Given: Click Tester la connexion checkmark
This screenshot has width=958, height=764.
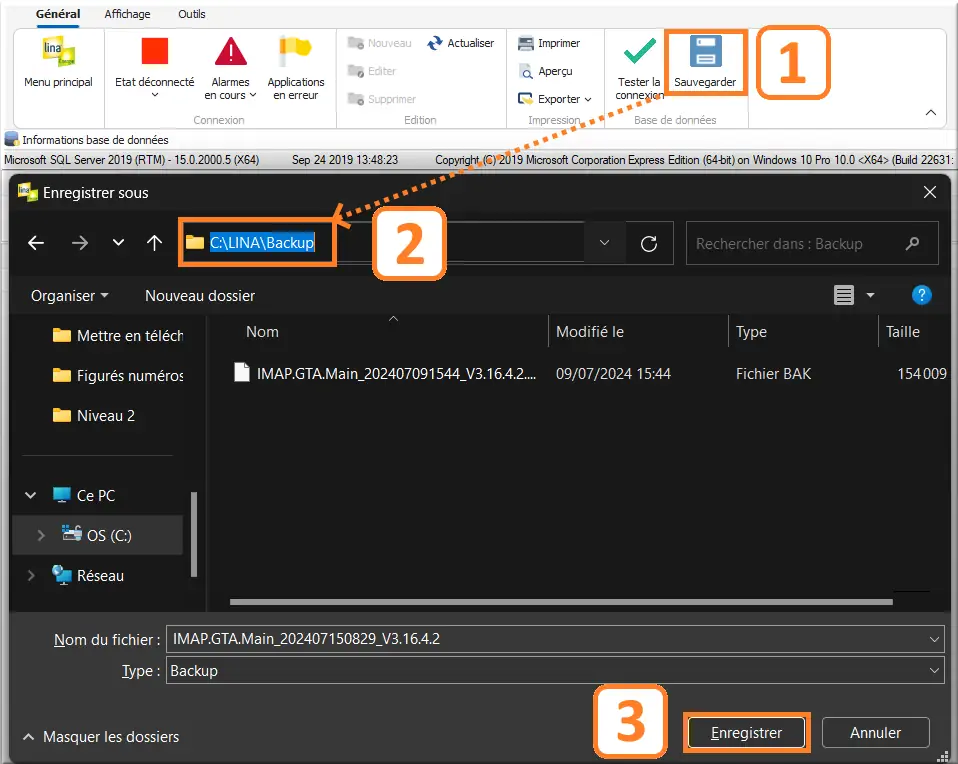Looking at the screenshot, I should pyautogui.click(x=639, y=51).
